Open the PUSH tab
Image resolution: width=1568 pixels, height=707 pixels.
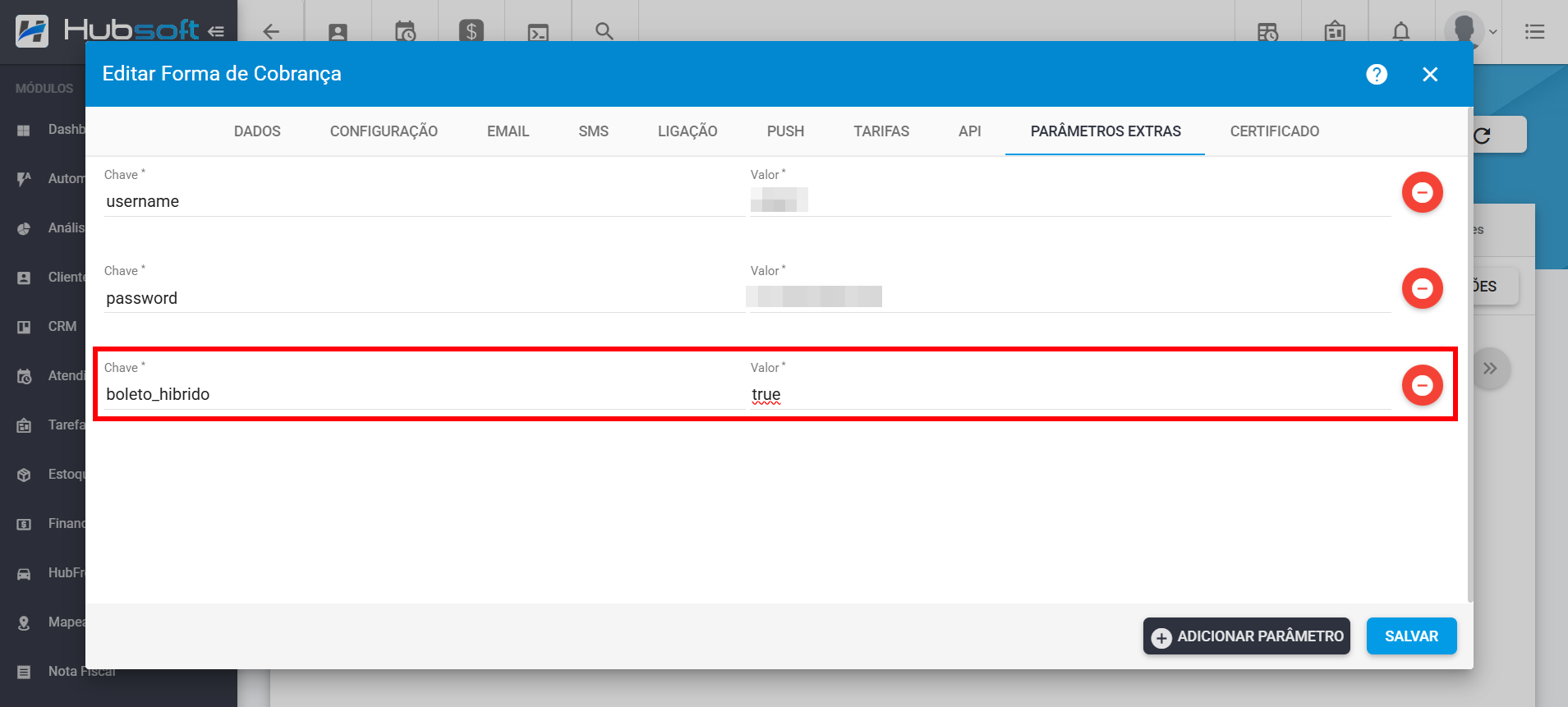pyautogui.click(x=785, y=131)
